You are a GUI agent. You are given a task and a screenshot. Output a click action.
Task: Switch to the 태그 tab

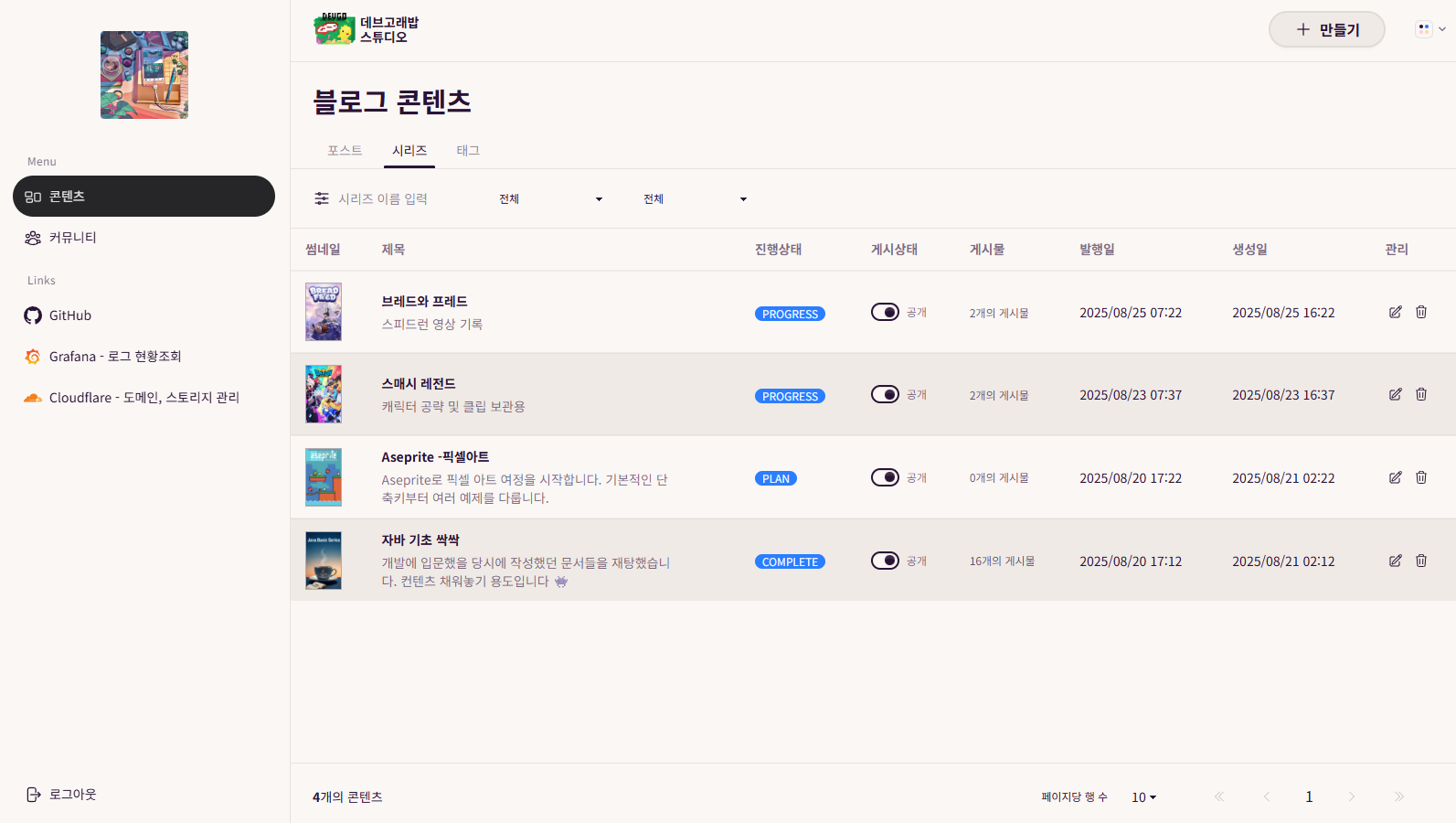coord(468,151)
